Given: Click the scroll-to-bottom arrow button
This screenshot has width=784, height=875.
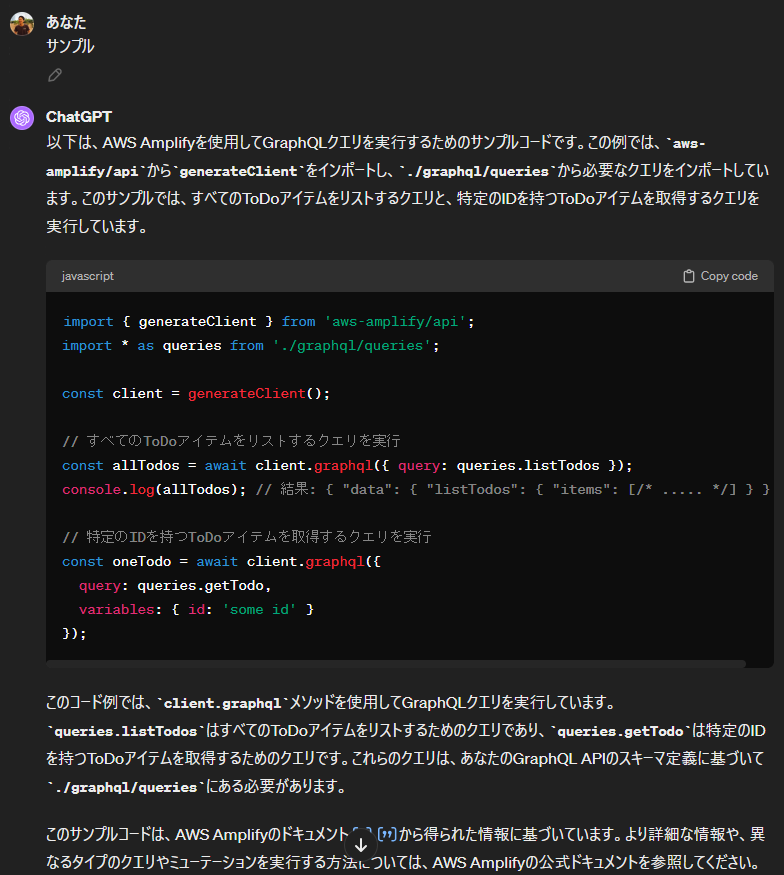Looking at the screenshot, I should pos(361,845).
